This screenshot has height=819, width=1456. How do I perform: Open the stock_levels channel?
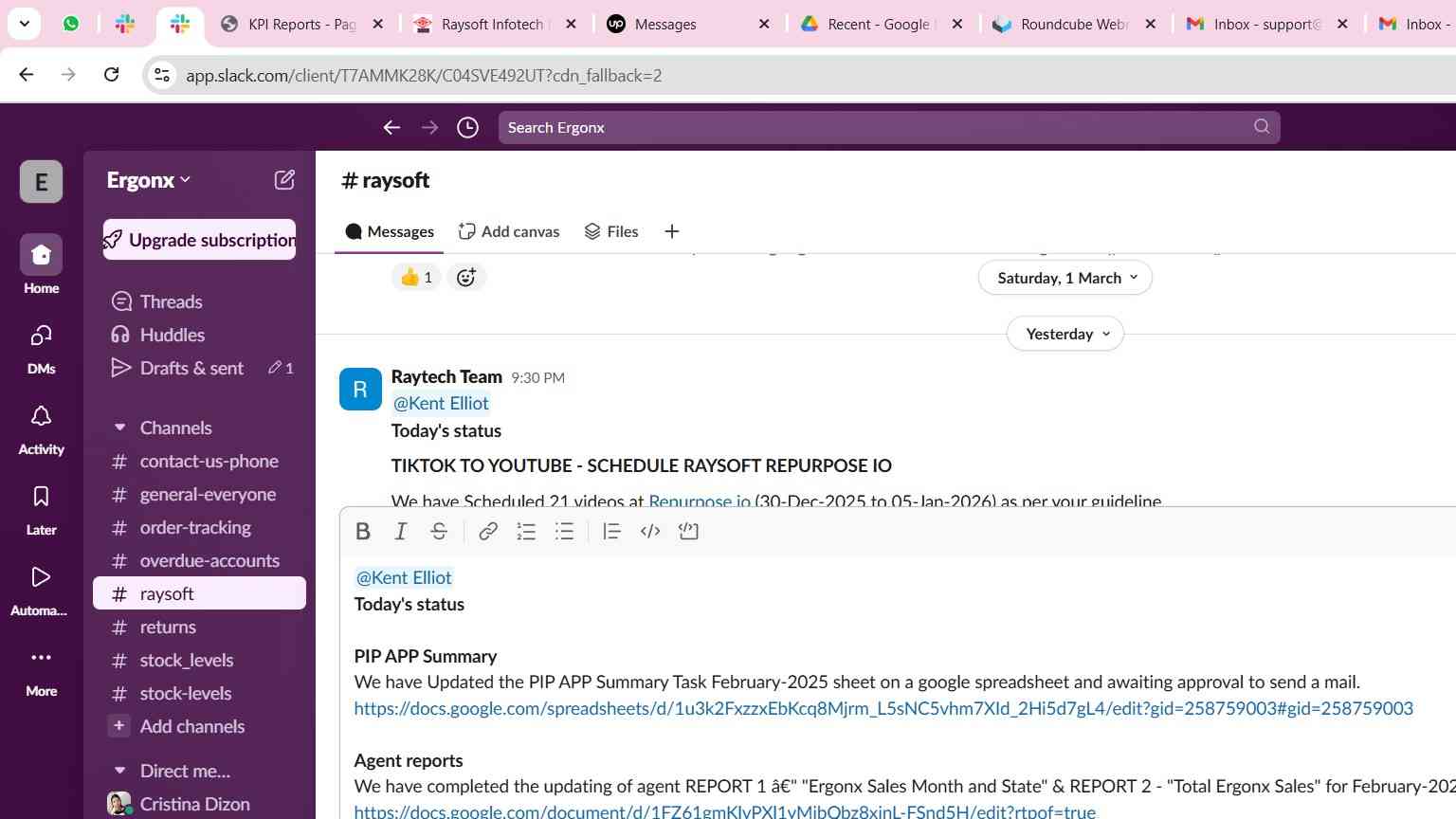click(x=186, y=660)
